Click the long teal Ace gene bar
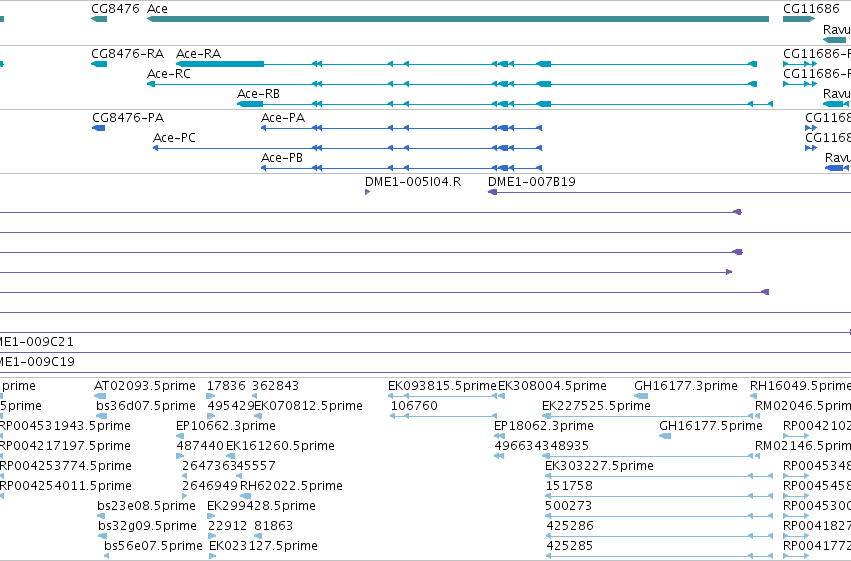This screenshot has height=561, width=851. 458,19
